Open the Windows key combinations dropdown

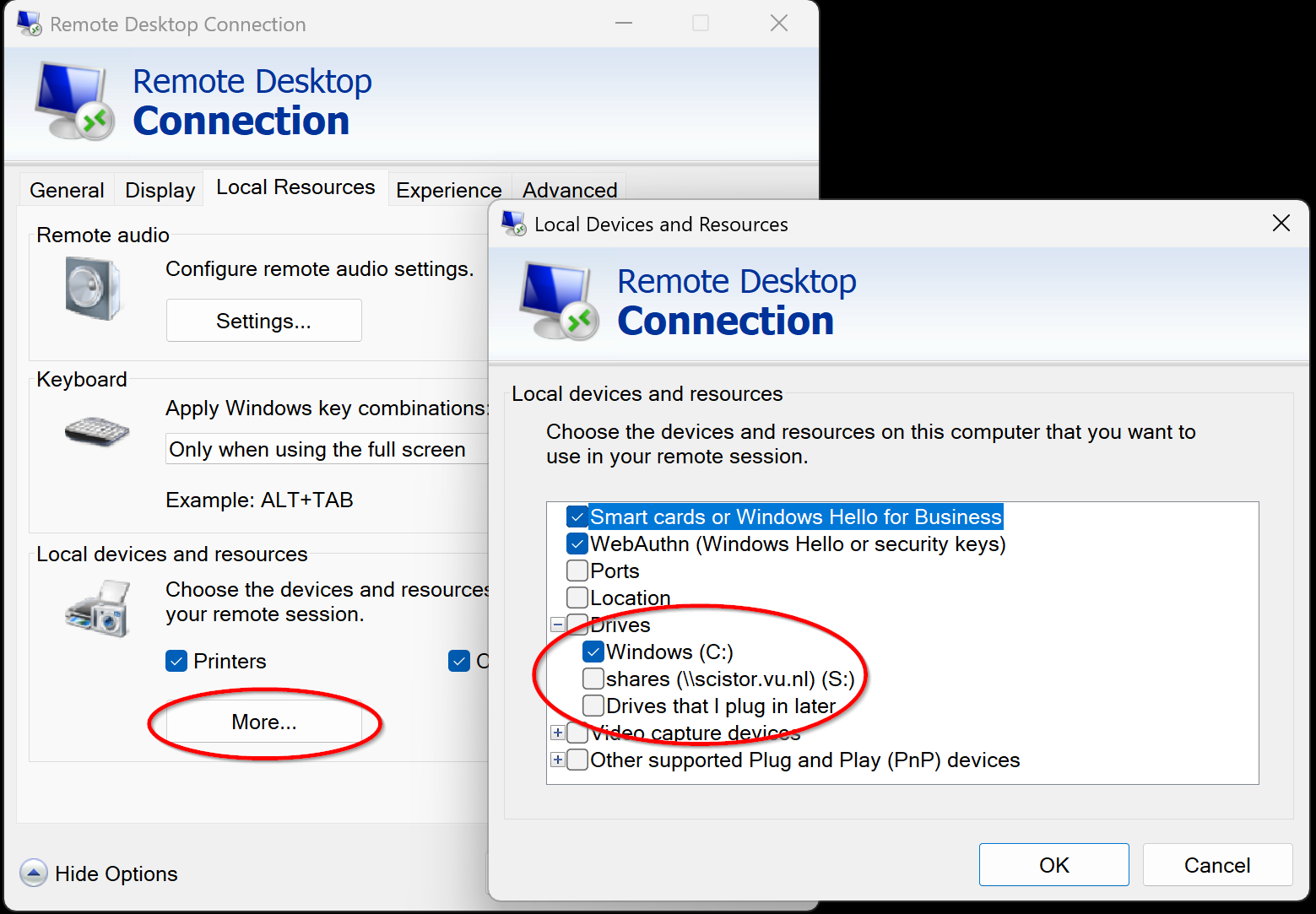[x=327, y=449]
